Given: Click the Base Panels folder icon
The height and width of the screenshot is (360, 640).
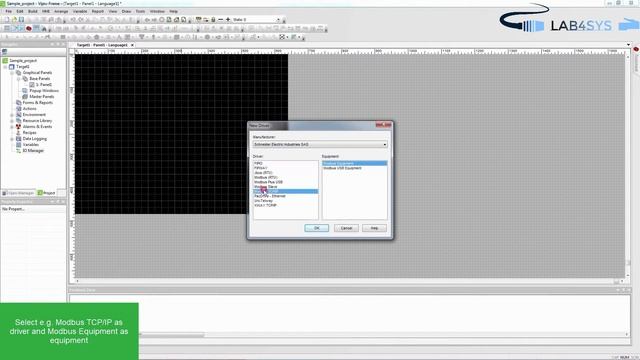Looking at the screenshot, I should (25, 78).
